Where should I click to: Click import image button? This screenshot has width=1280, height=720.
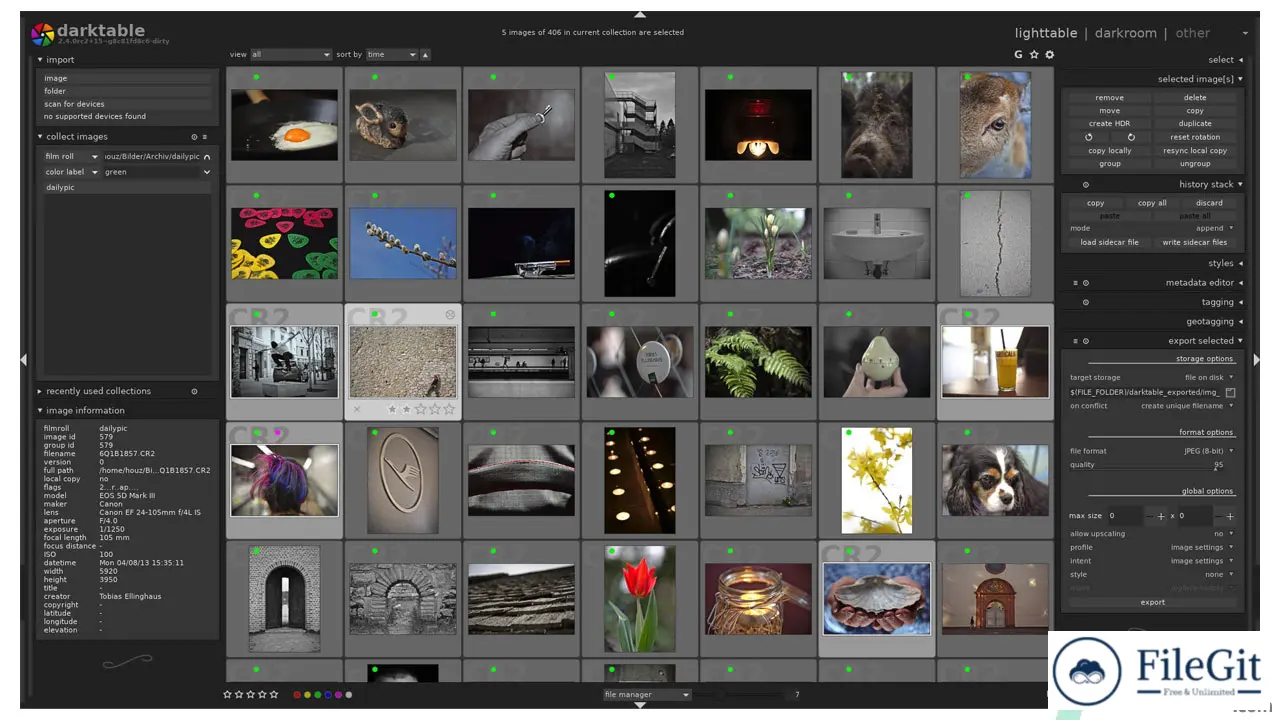pos(127,78)
